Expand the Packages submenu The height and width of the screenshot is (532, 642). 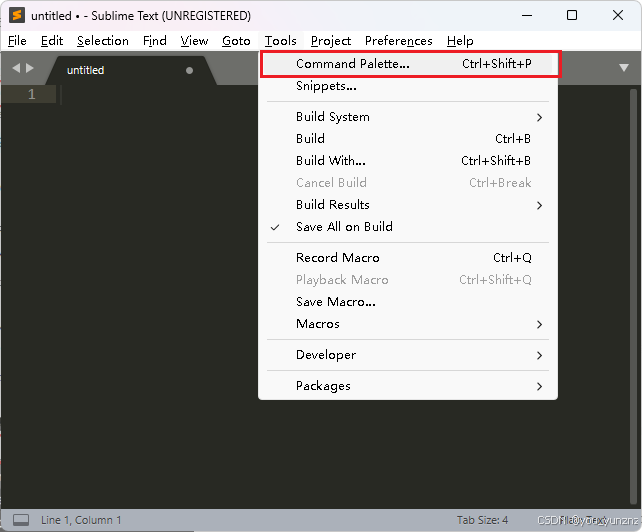(x=408, y=386)
